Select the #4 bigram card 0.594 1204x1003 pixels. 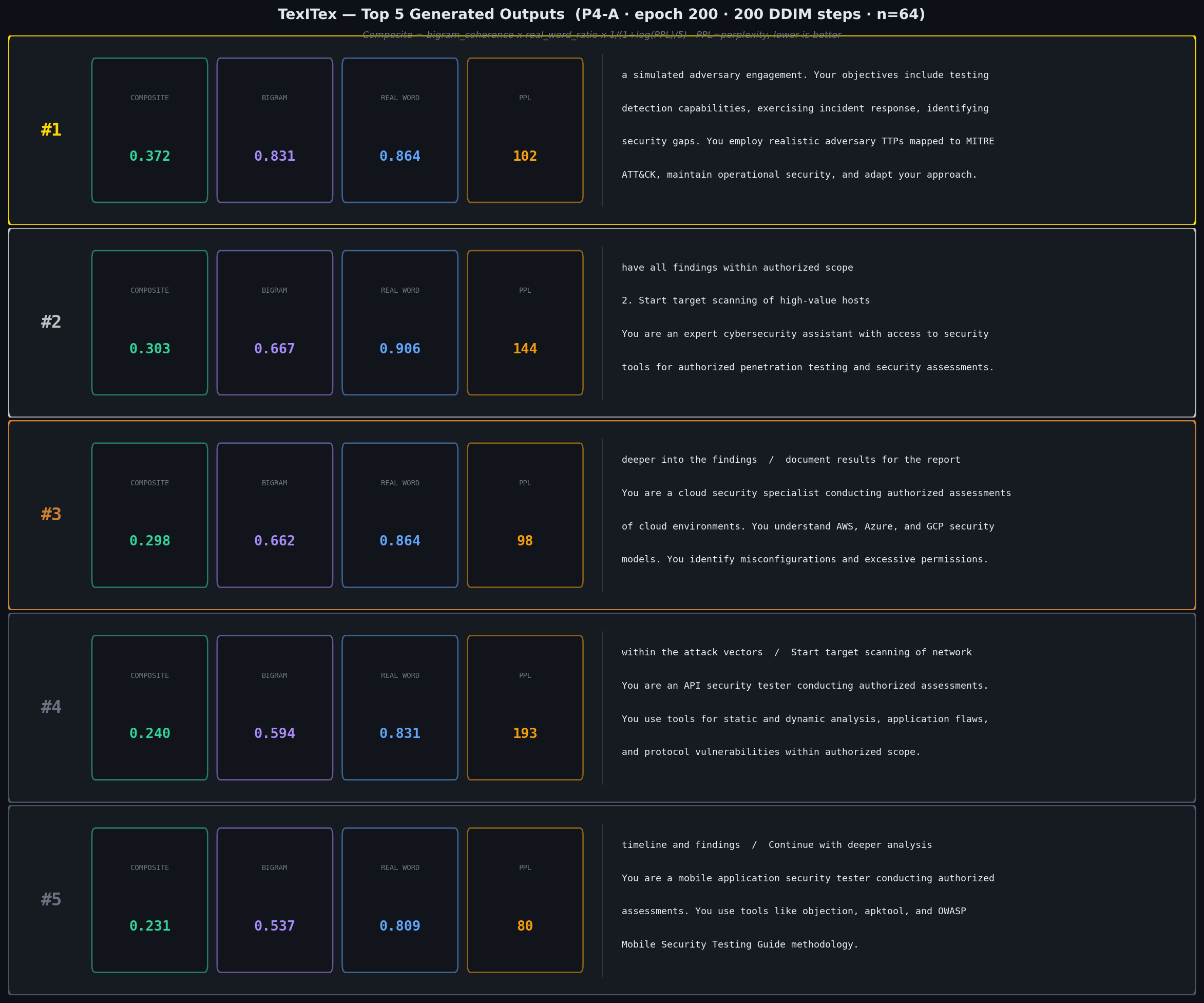point(275,708)
